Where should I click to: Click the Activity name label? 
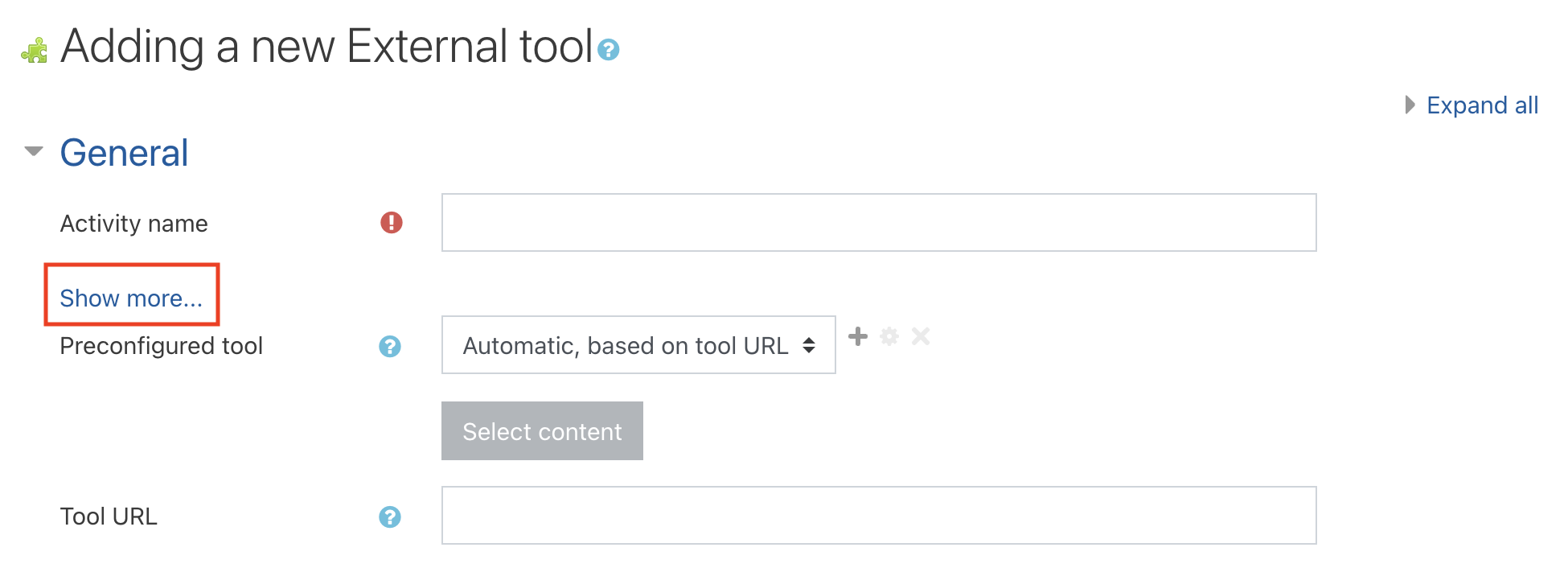point(134,224)
